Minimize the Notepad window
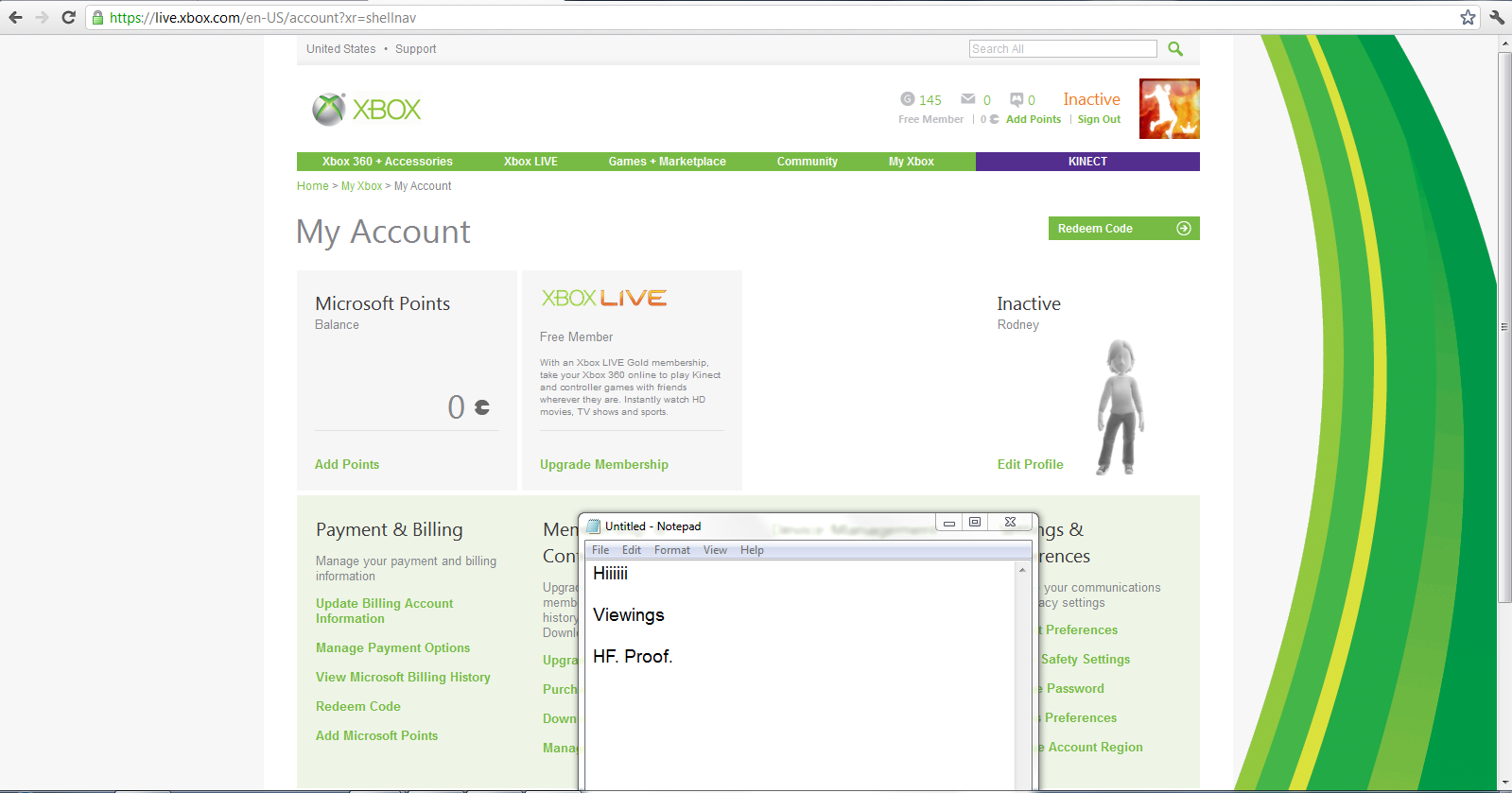 click(949, 523)
